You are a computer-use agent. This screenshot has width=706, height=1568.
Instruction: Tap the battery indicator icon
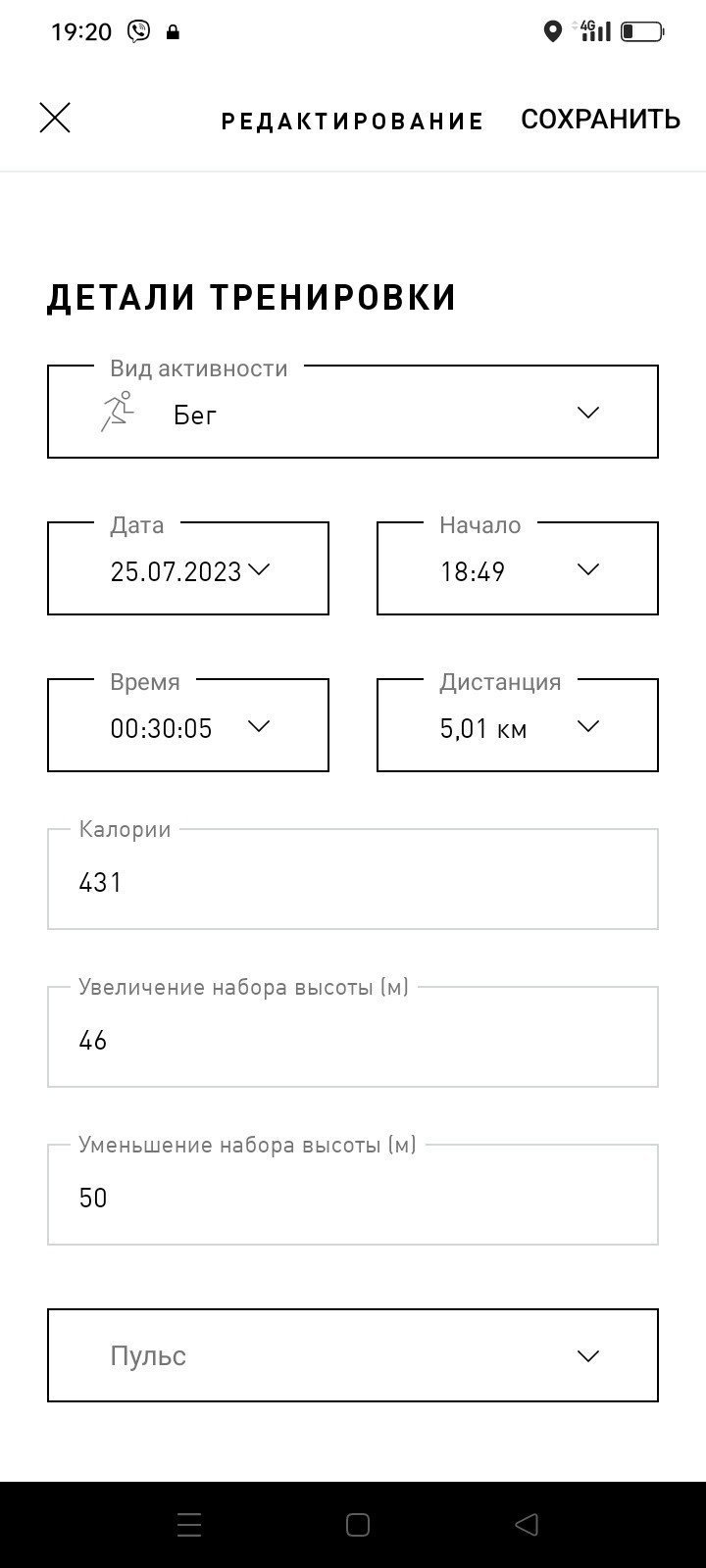[x=642, y=31]
